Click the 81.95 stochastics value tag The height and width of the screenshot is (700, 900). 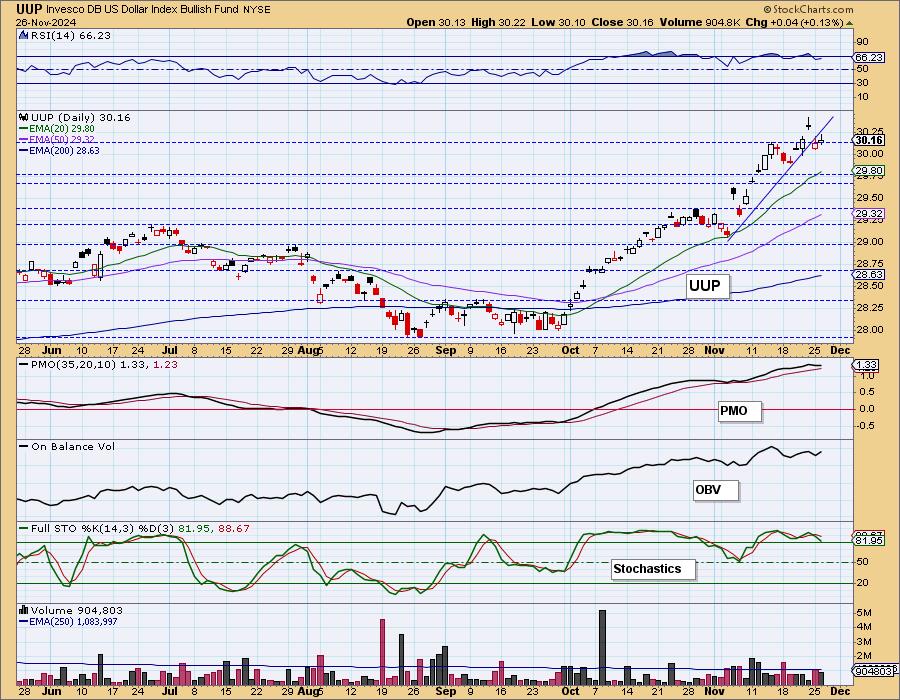tap(869, 541)
